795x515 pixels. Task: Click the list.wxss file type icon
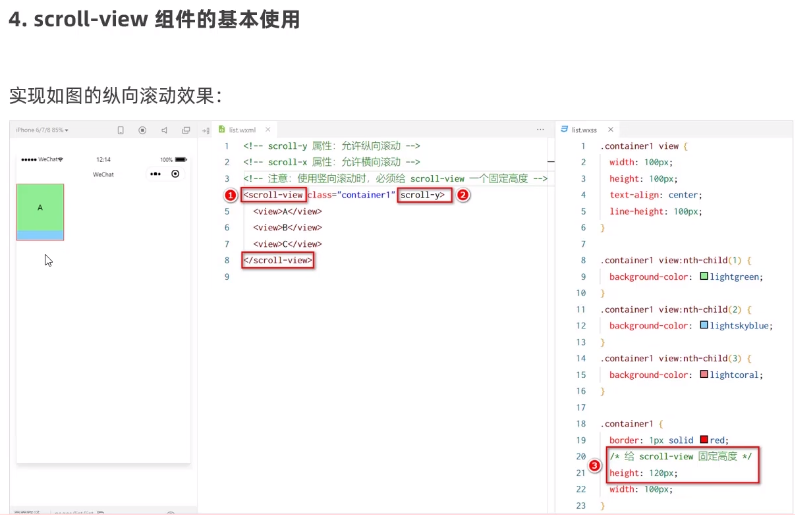tap(564, 129)
